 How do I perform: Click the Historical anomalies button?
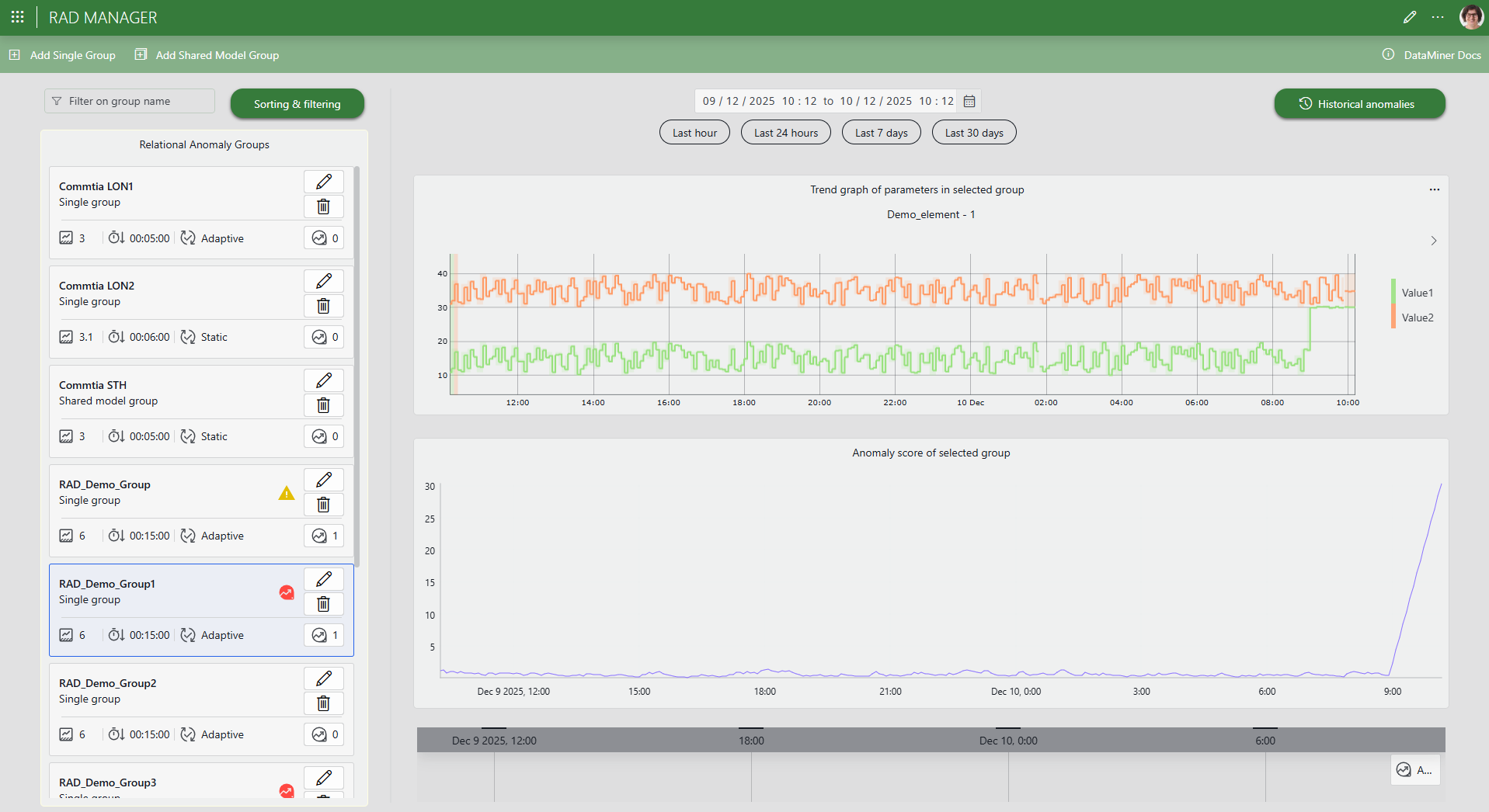(1359, 103)
